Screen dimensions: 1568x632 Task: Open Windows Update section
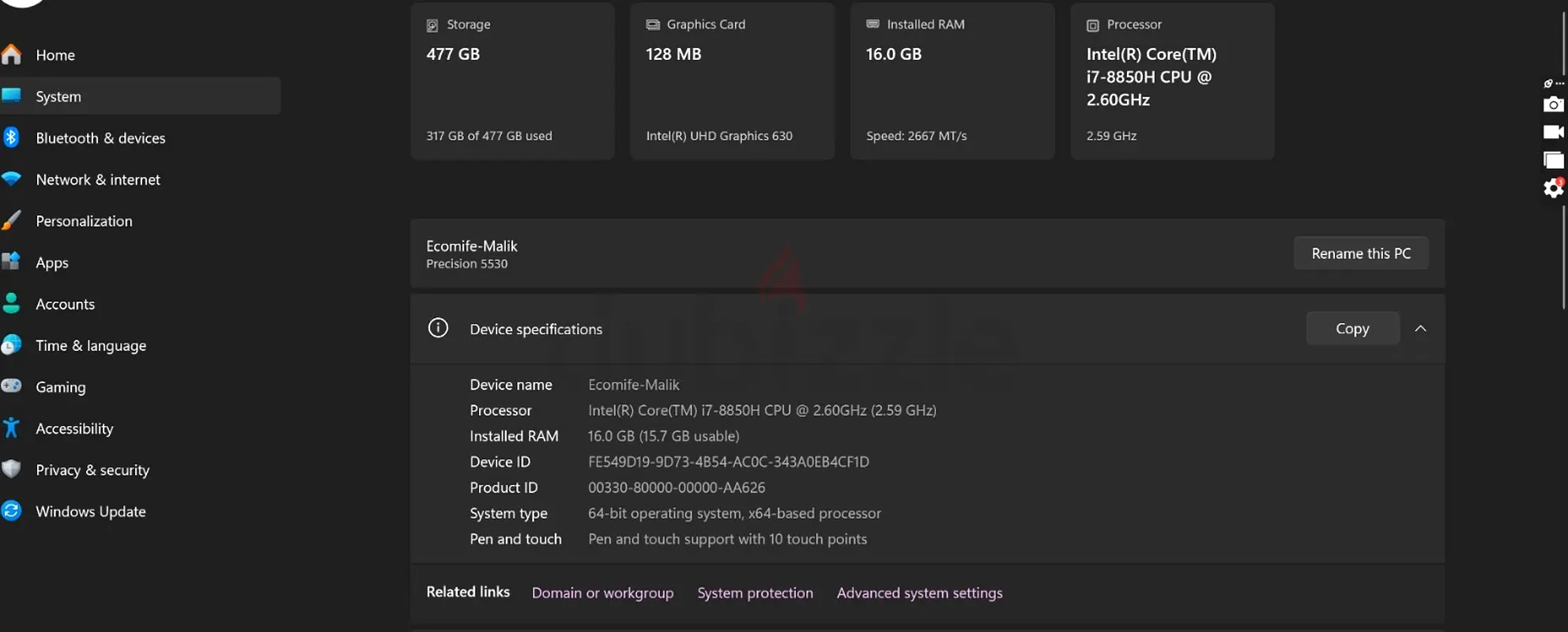click(90, 512)
